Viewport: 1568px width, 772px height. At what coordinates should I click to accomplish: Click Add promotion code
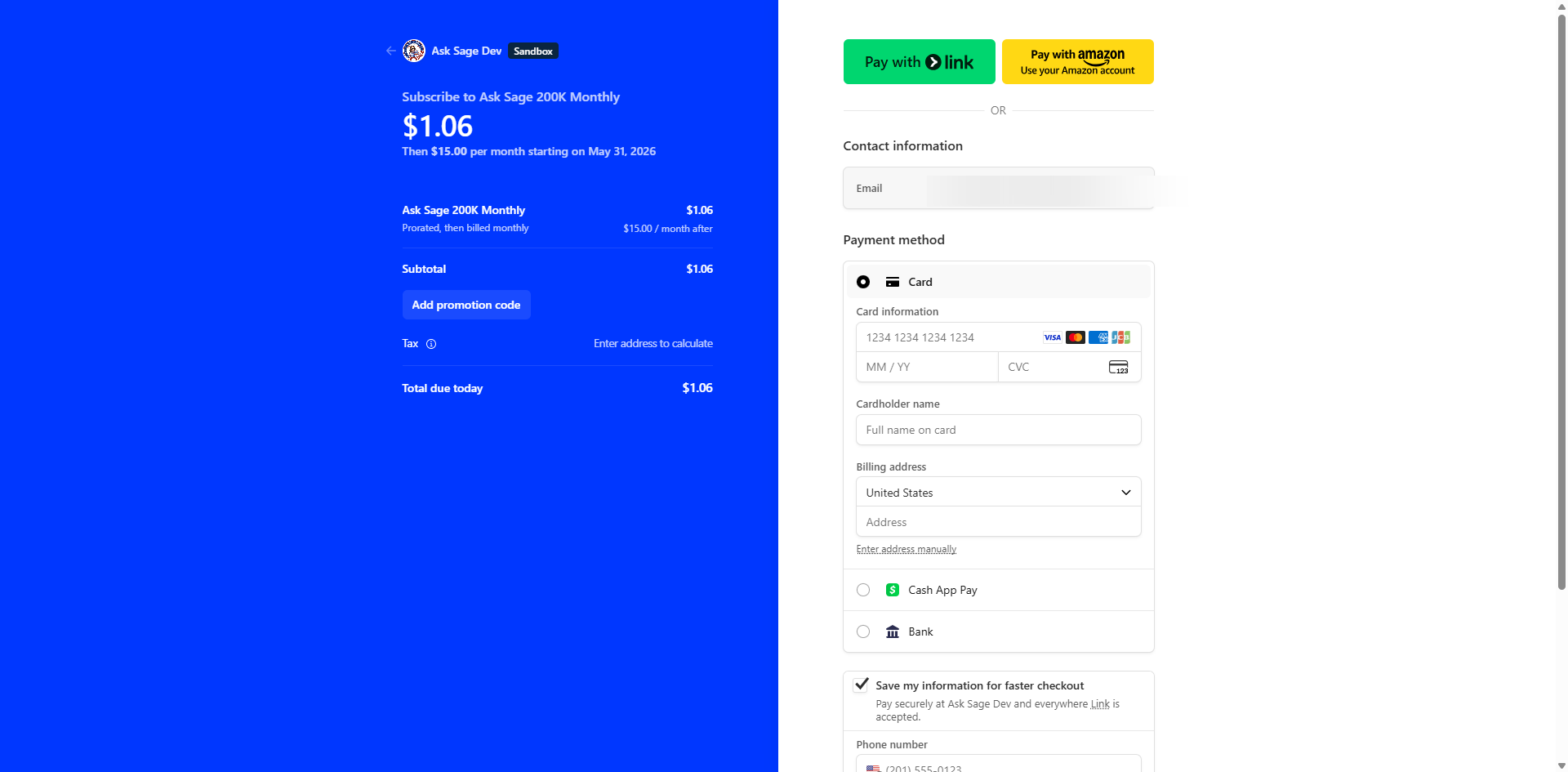click(x=466, y=305)
